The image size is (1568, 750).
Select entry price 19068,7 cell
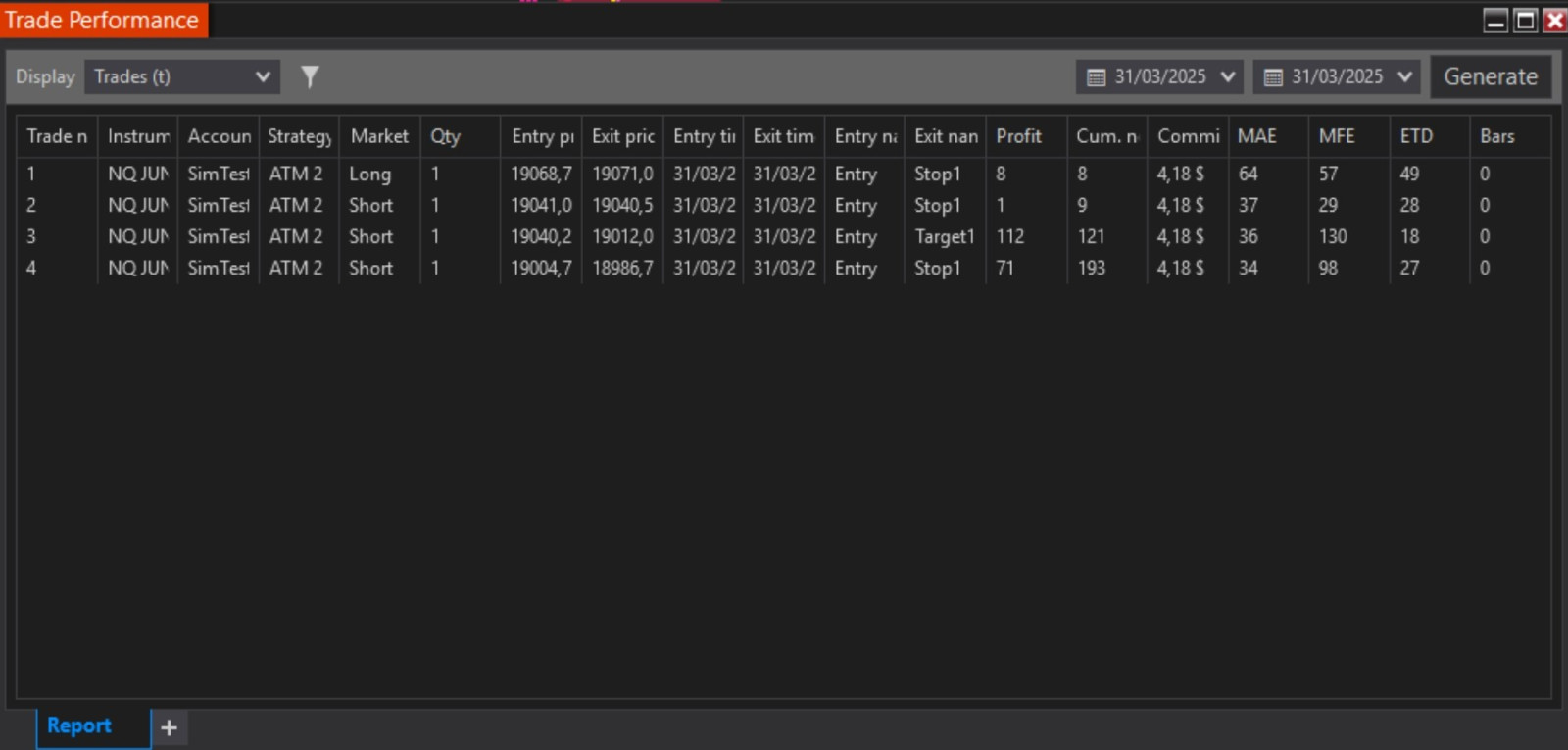click(542, 174)
